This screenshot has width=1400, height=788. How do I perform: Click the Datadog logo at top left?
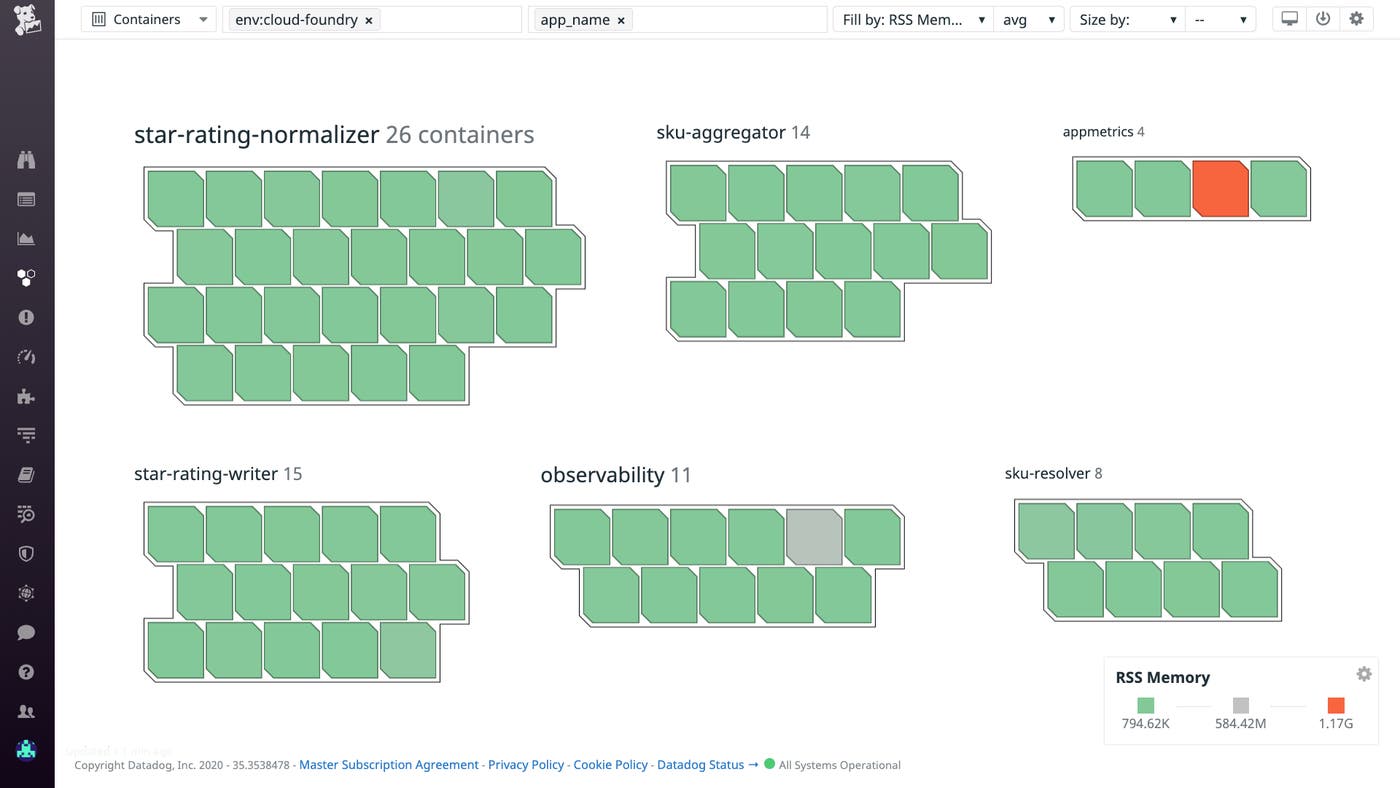[x=26, y=18]
